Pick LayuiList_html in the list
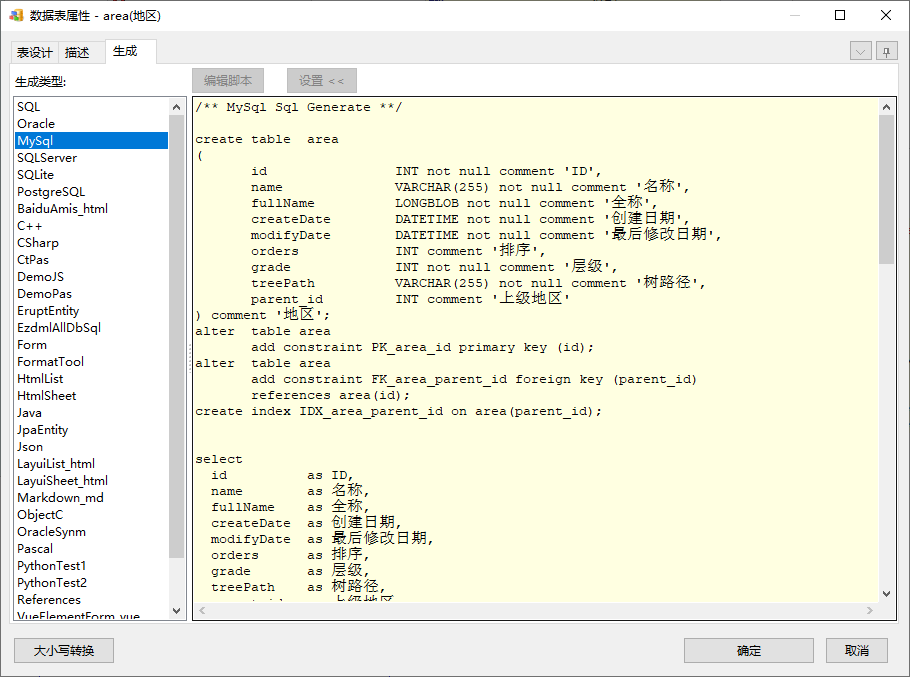 pos(91,464)
